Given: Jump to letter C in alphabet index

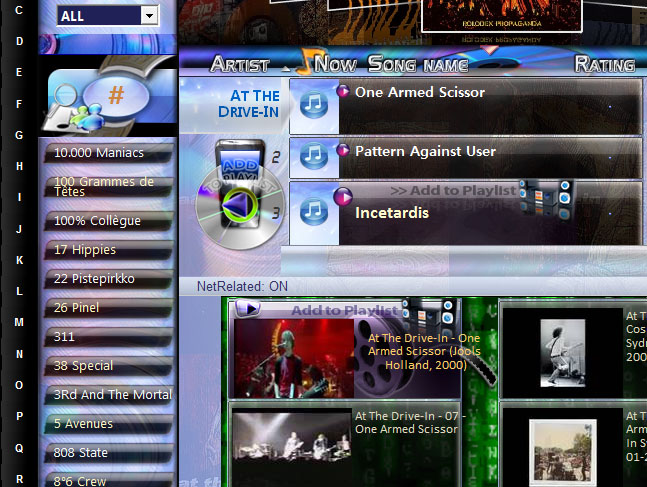Looking at the screenshot, I should [x=19, y=10].
